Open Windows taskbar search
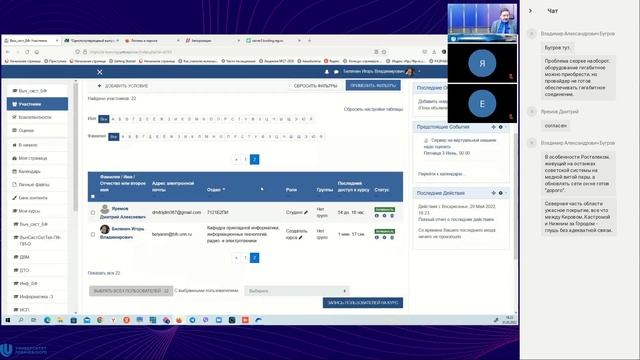 coord(21,320)
